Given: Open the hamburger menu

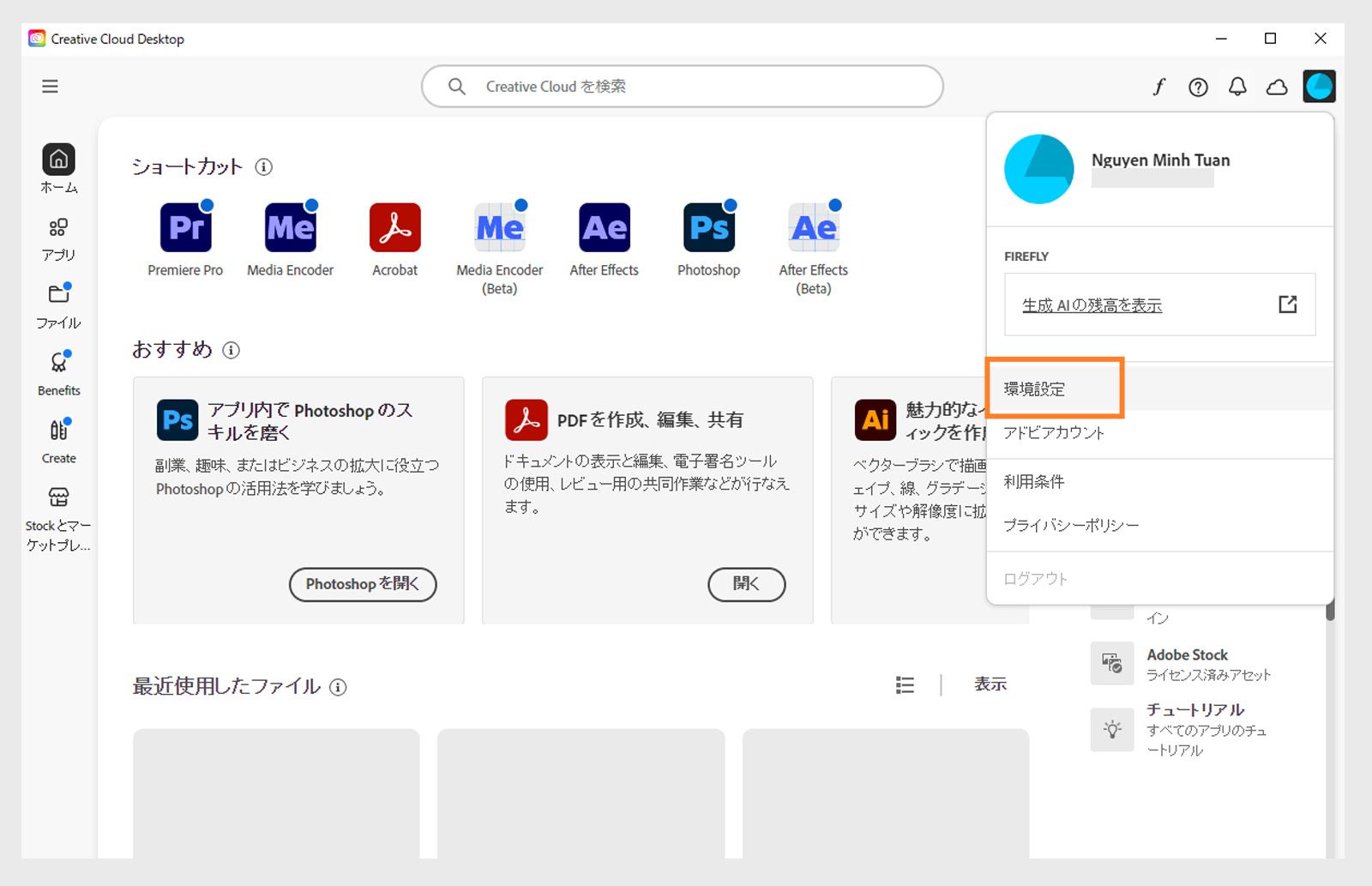Looking at the screenshot, I should click(x=50, y=87).
